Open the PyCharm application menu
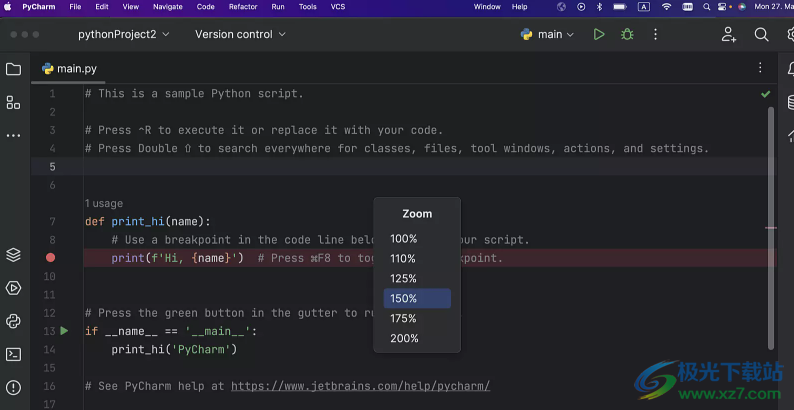Viewport: 794px width, 410px height. [38, 7]
